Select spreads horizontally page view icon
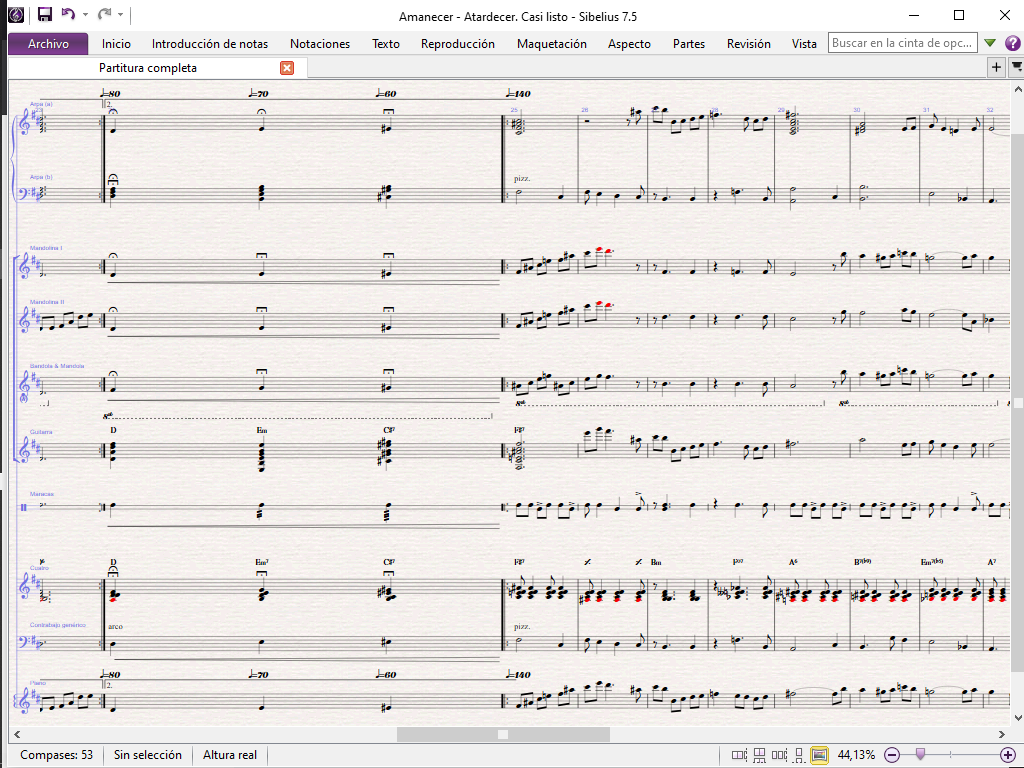The image size is (1024, 768). click(739, 755)
